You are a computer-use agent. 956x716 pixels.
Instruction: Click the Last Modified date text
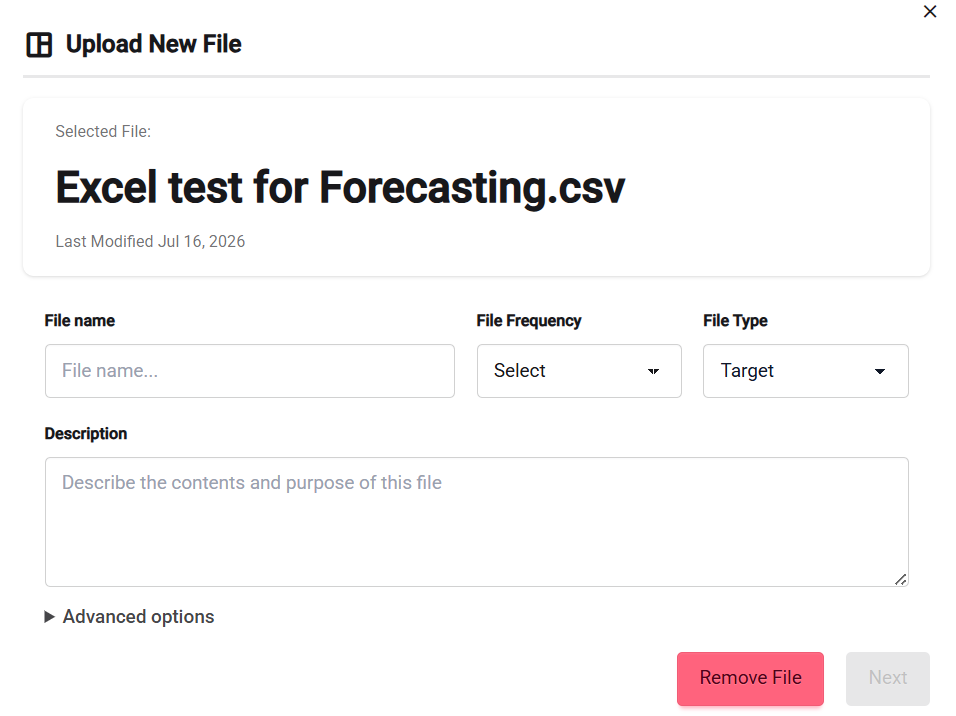tap(150, 242)
